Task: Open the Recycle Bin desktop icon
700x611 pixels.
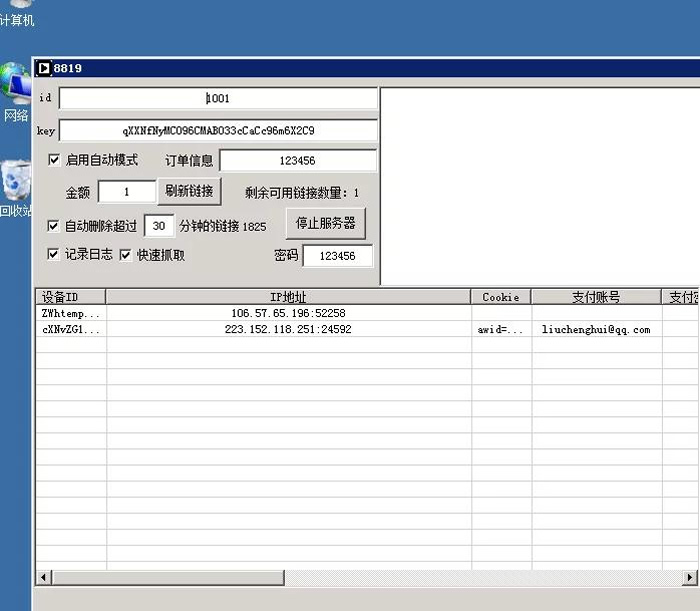Action: coord(15,185)
